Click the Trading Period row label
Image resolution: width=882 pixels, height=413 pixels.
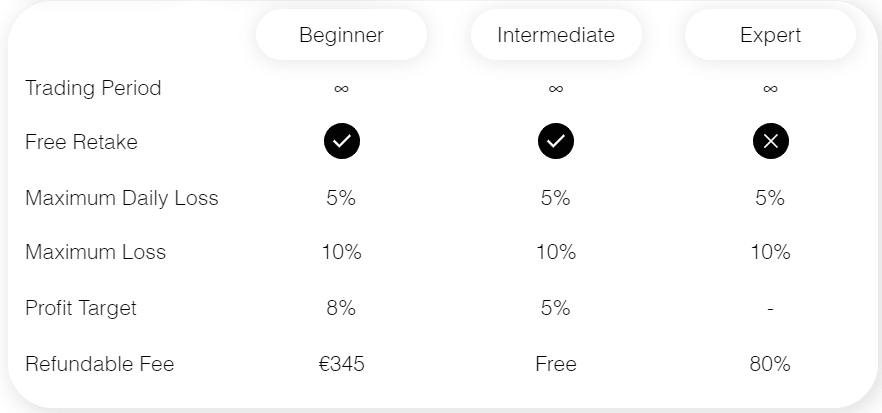click(x=93, y=88)
